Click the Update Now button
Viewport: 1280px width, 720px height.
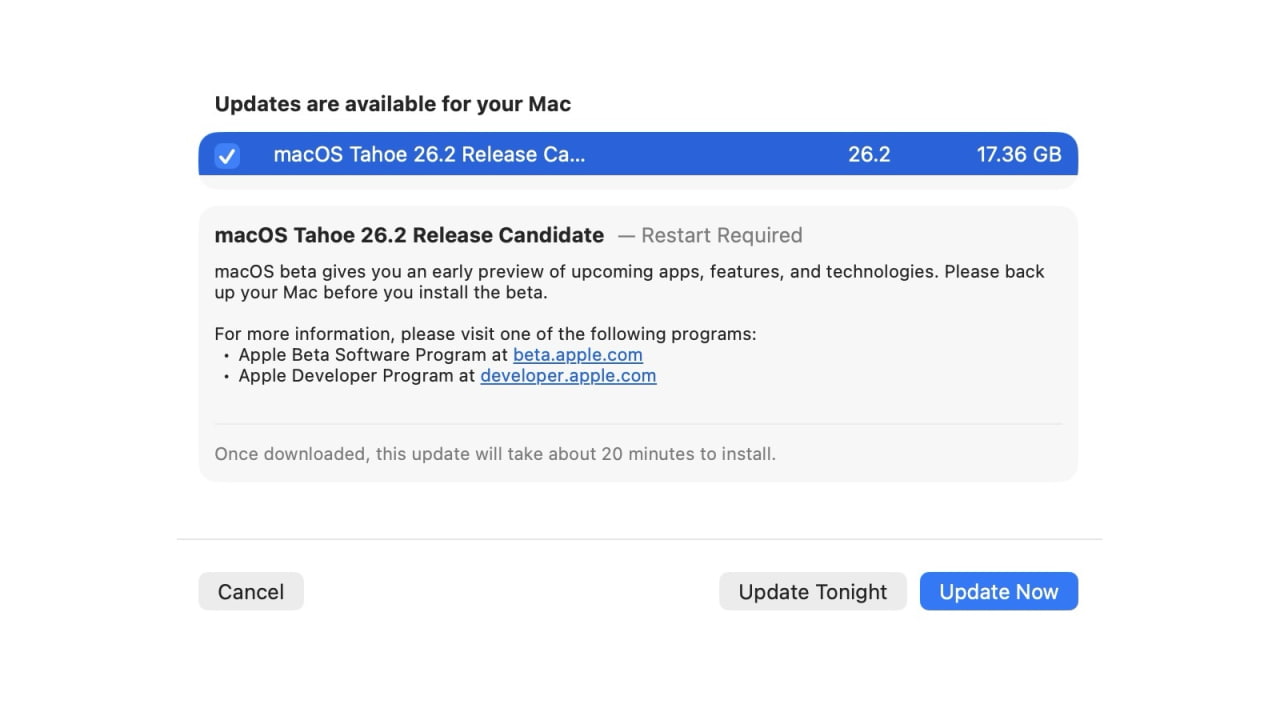pos(998,591)
